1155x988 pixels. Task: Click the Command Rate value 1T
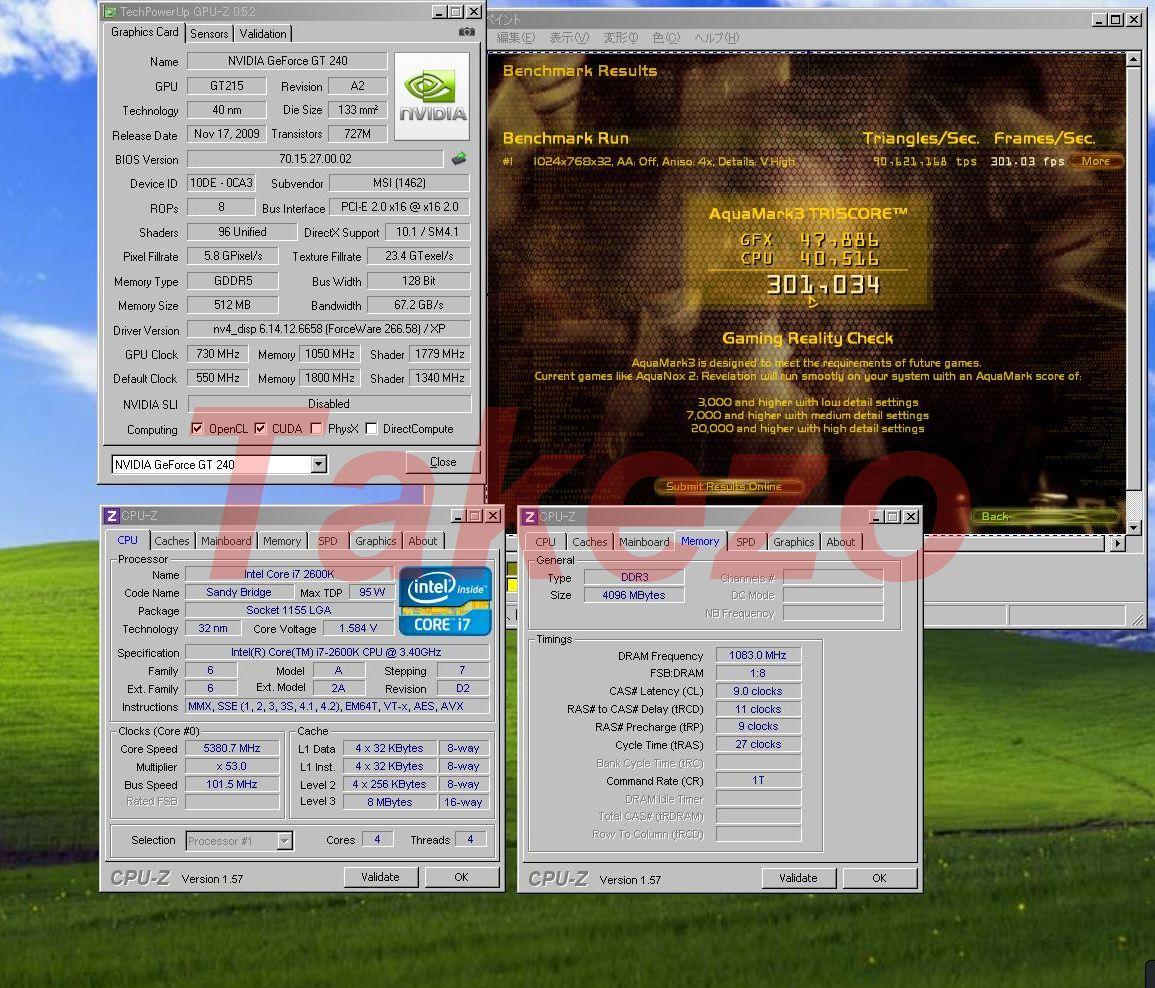tap(758, 780)
